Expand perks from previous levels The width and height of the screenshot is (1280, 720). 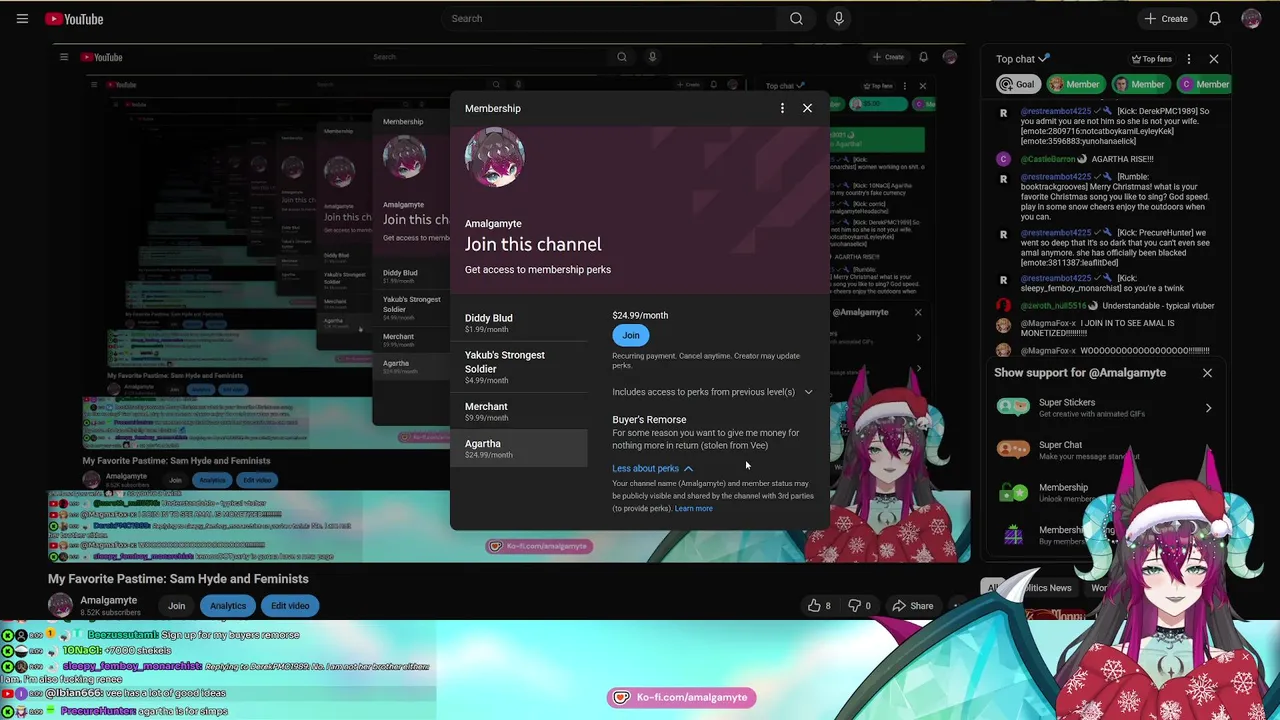pyautogui.click(x=712, y=392)
